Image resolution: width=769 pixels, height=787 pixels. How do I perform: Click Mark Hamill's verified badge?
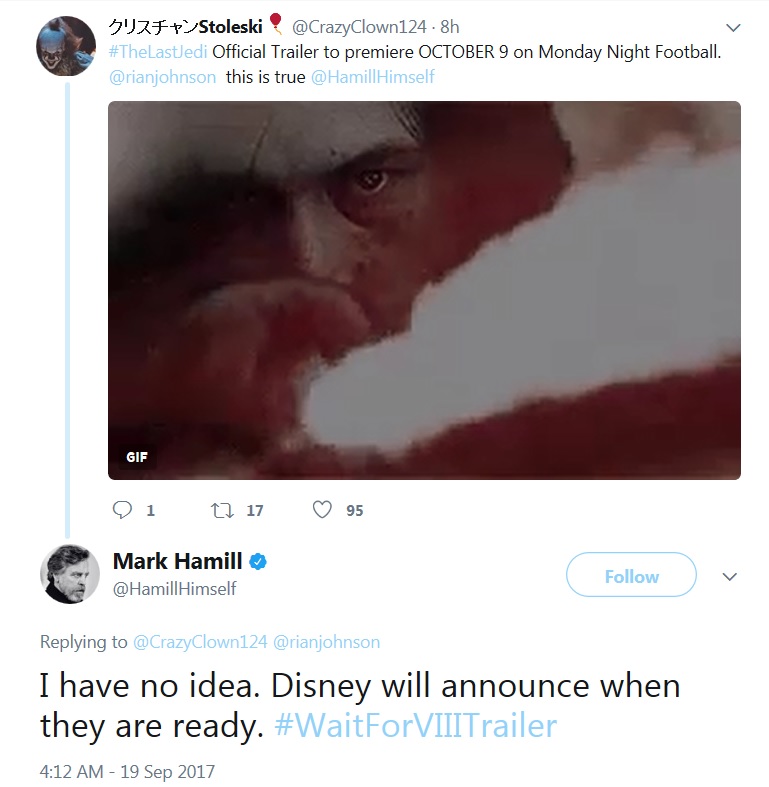pos(258,561)
